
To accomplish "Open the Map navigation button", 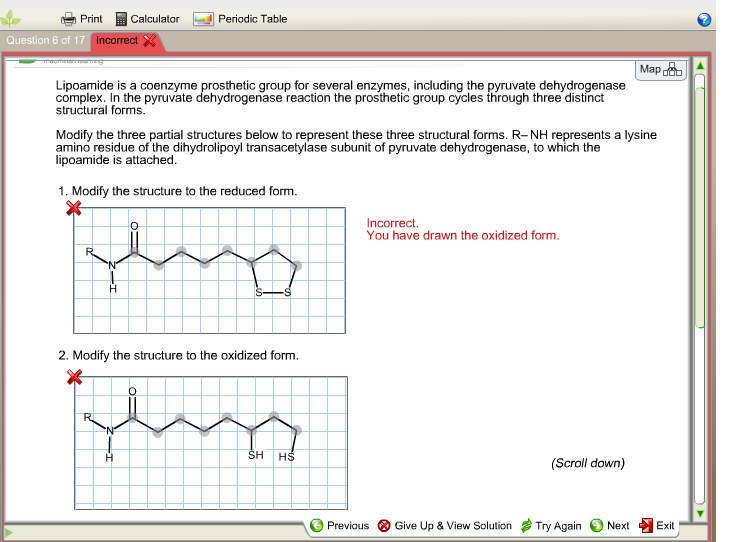I will [x=660, y=69].
